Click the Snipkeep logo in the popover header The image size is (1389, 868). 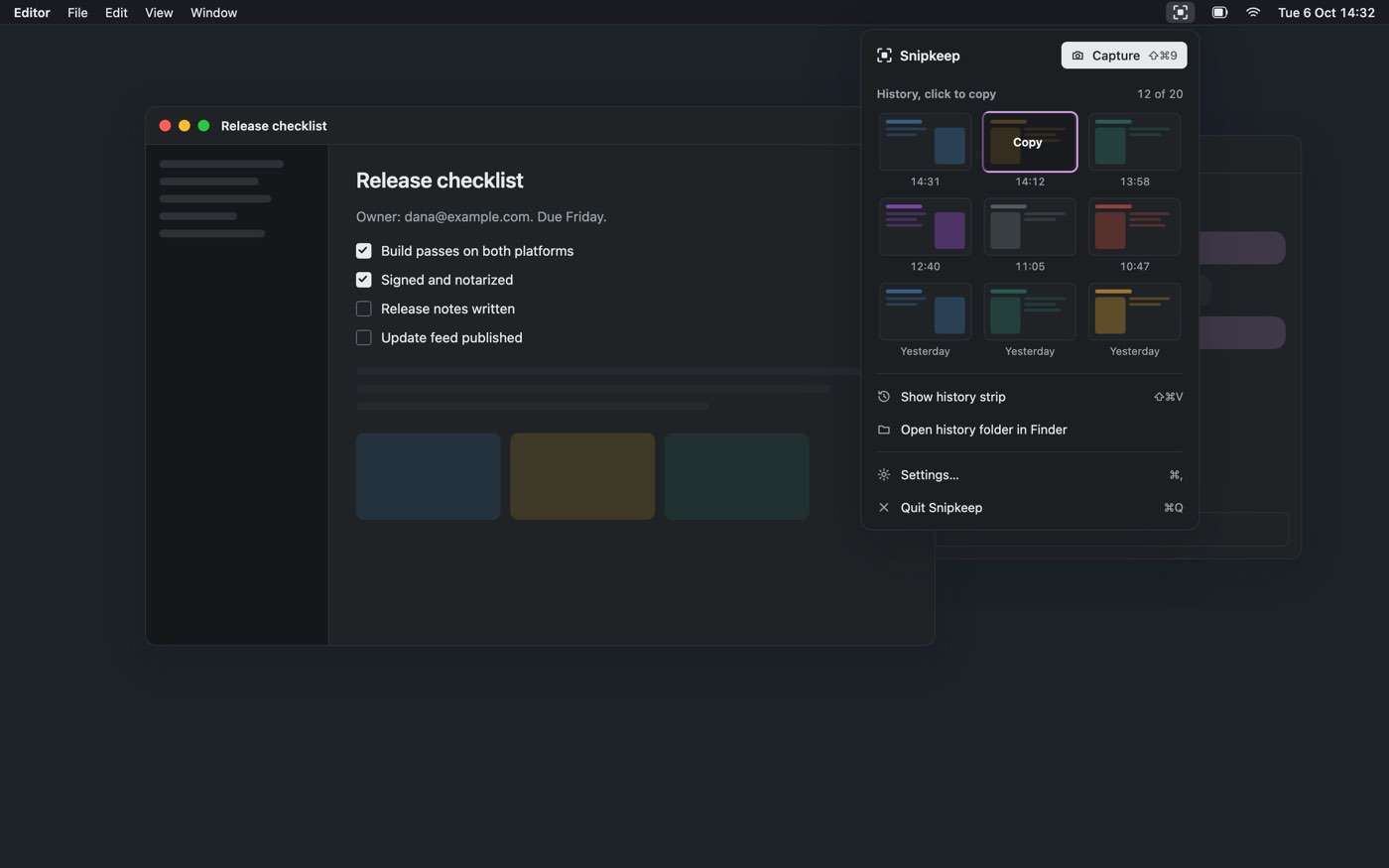coord(884,56)
